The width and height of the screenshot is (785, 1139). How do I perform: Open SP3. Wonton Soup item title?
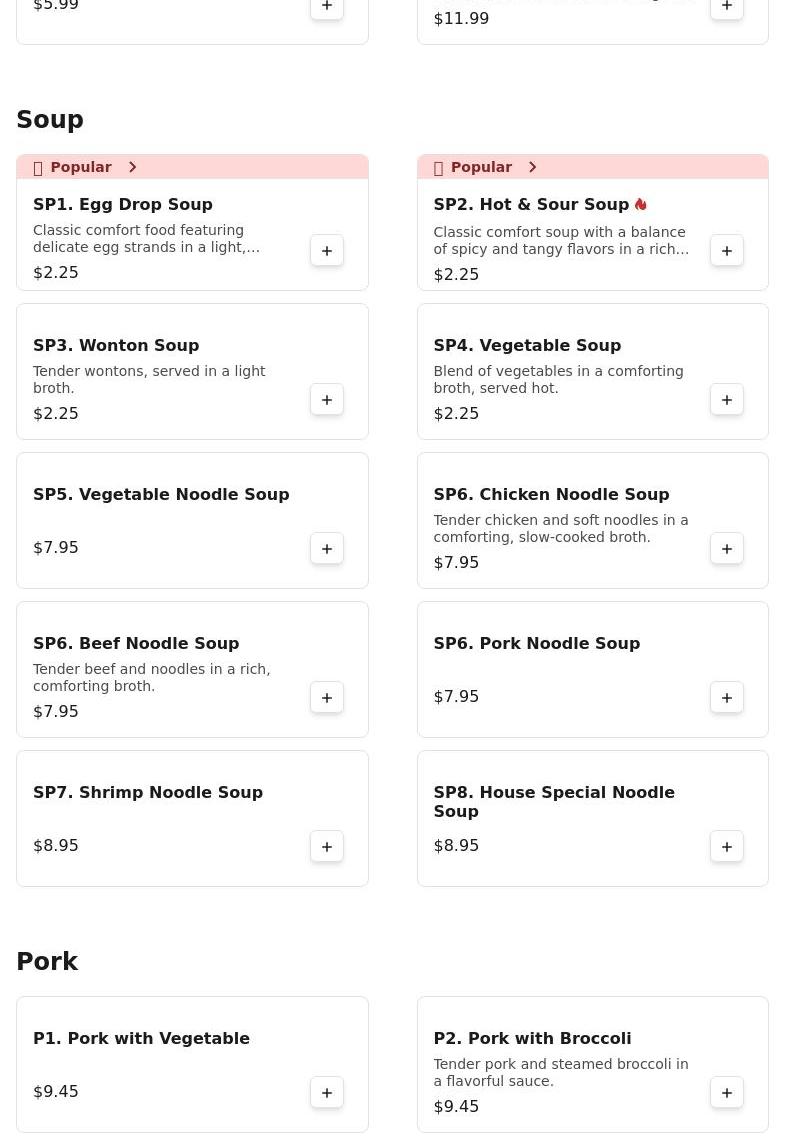[116, 345]
